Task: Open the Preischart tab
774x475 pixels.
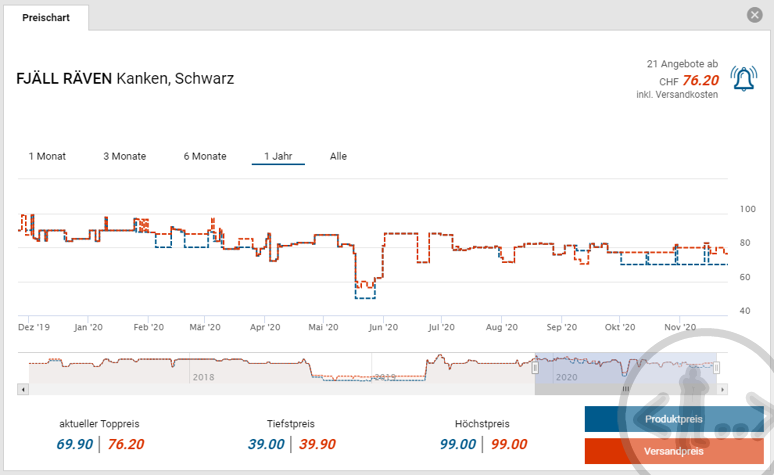Action: 46,18
